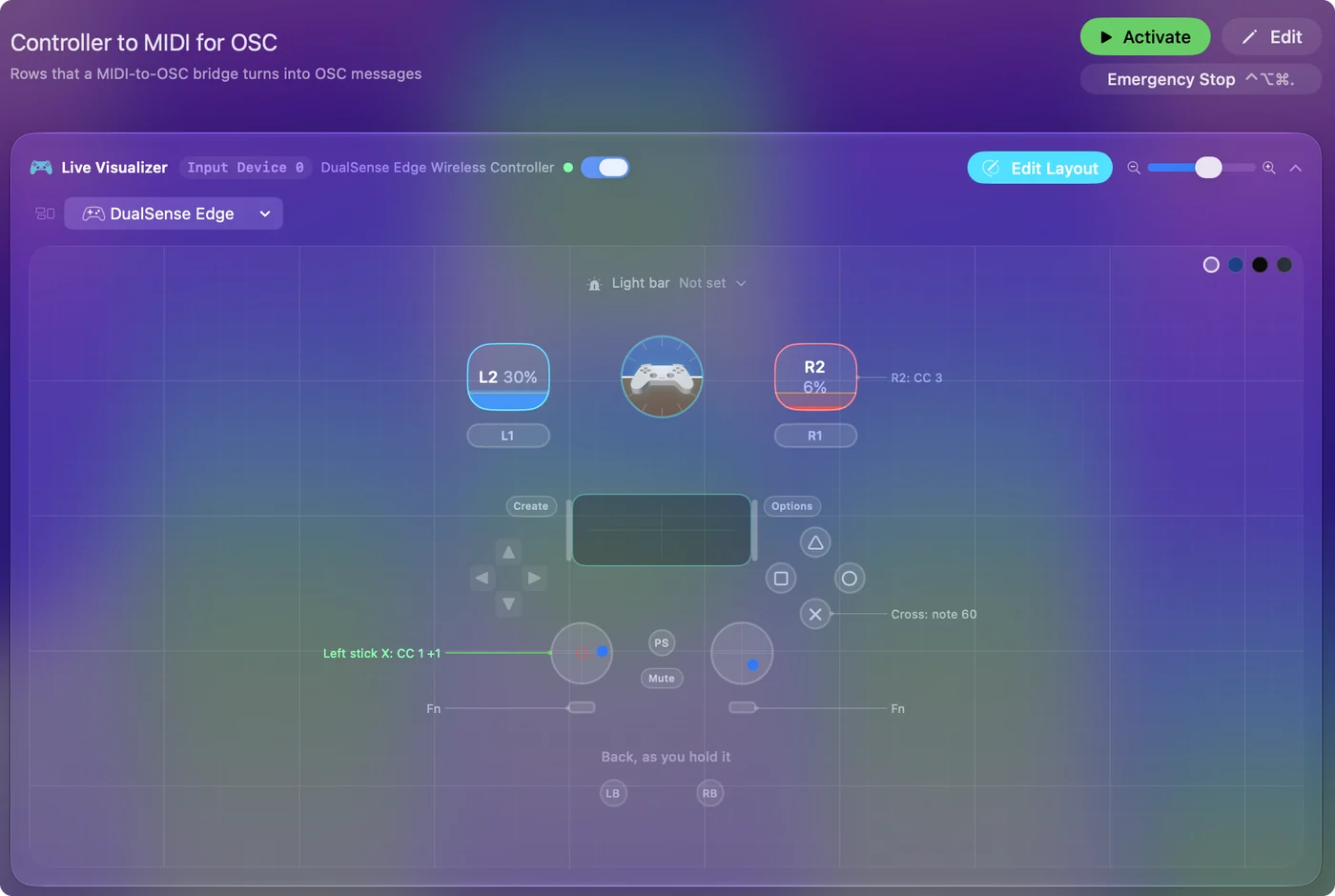1335x896 pixels.
Task: Click the Cross face button
Action: pos(815,614)
